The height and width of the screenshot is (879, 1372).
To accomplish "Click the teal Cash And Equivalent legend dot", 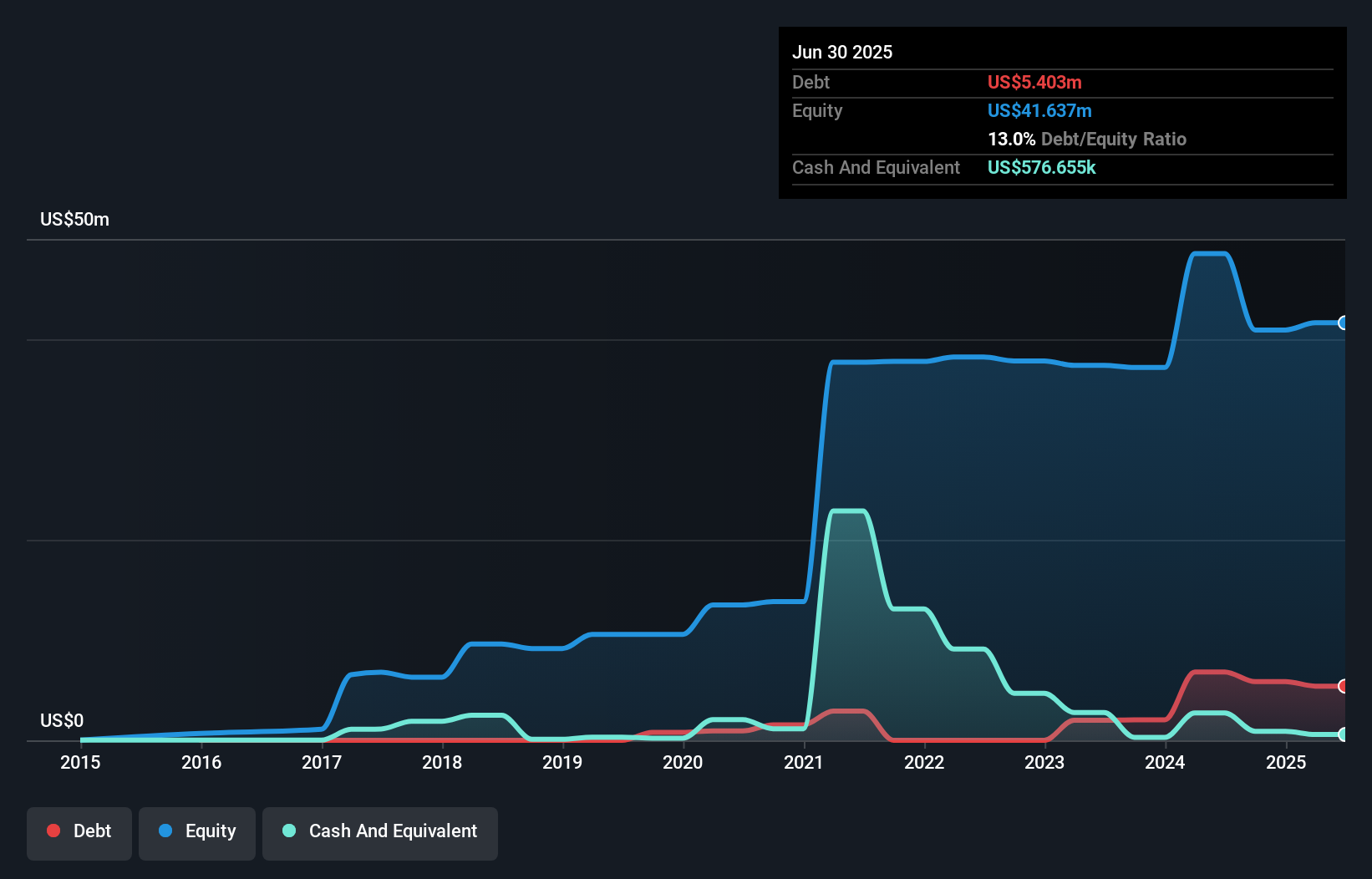I will pos(289,831).
